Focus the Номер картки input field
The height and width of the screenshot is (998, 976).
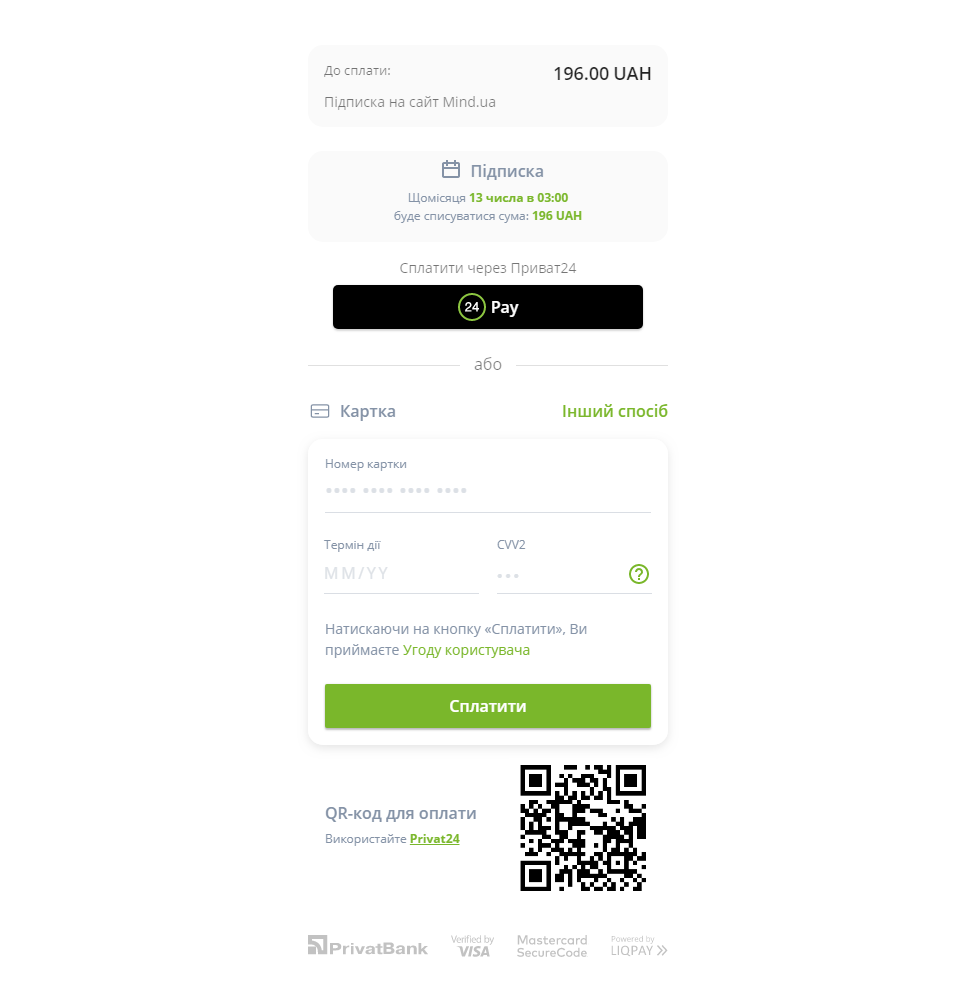point(488,491)
